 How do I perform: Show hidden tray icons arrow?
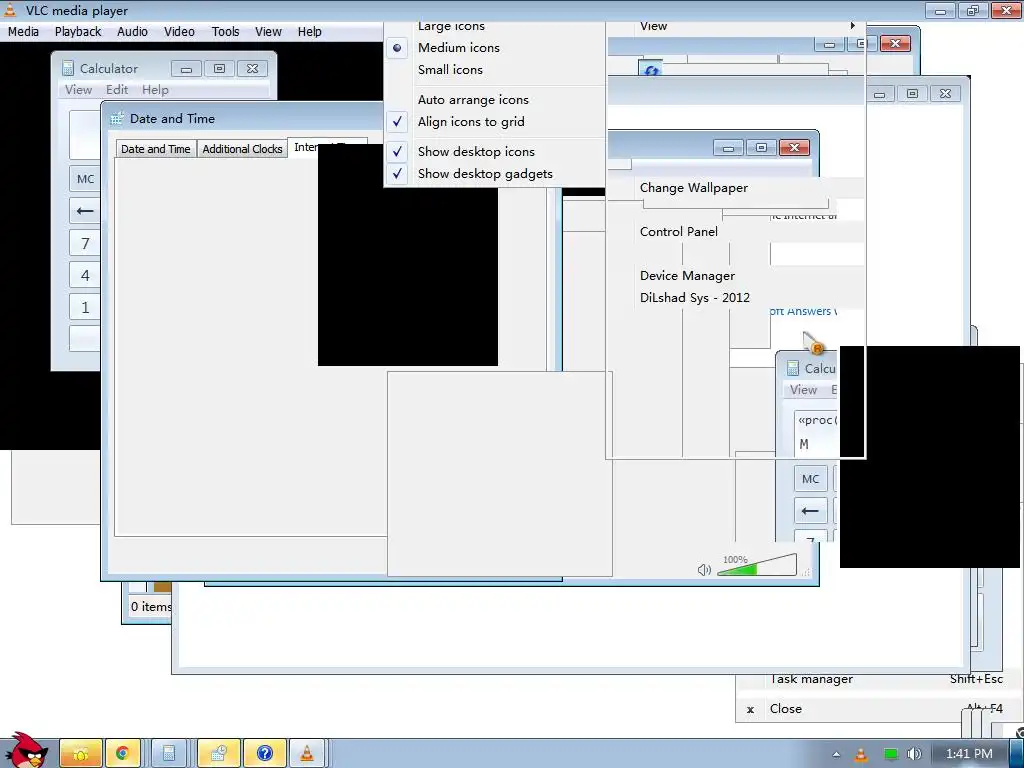click(x=837, y=754)
